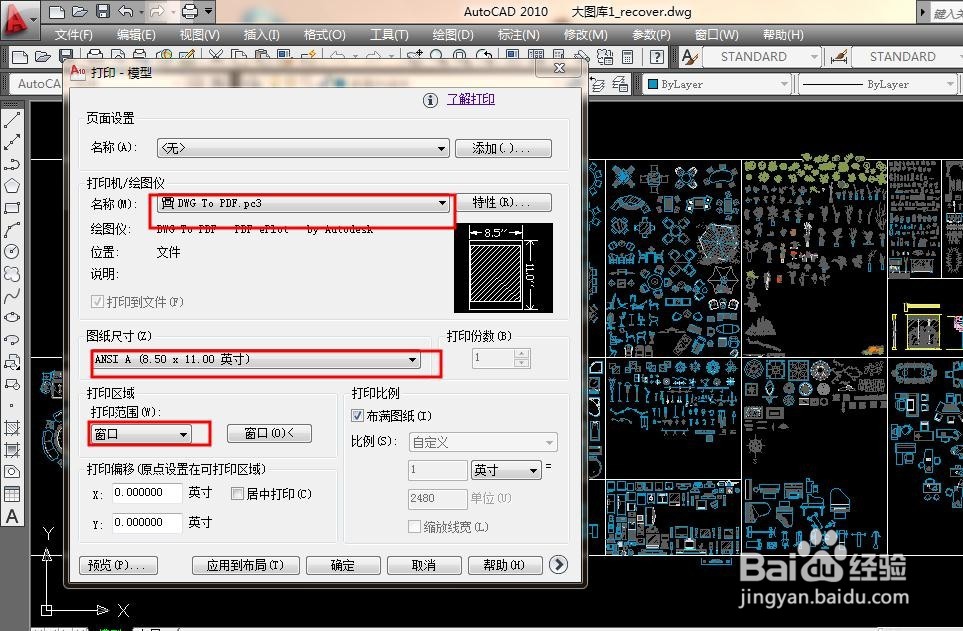Viewport: 963px width, 631px height.
Task: Click the 确定 OK button
Action: [343, 565]
